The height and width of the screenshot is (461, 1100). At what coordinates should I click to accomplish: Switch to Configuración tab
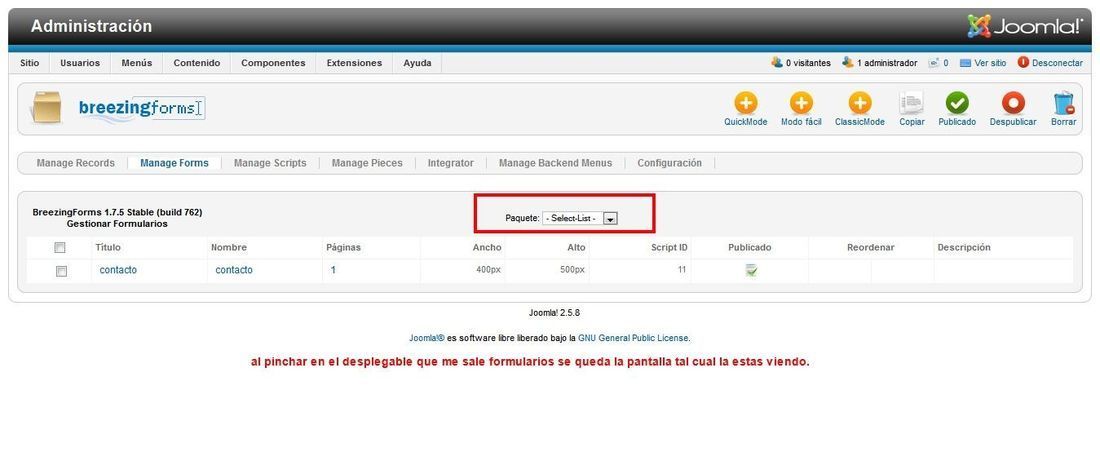click(669, 163)
